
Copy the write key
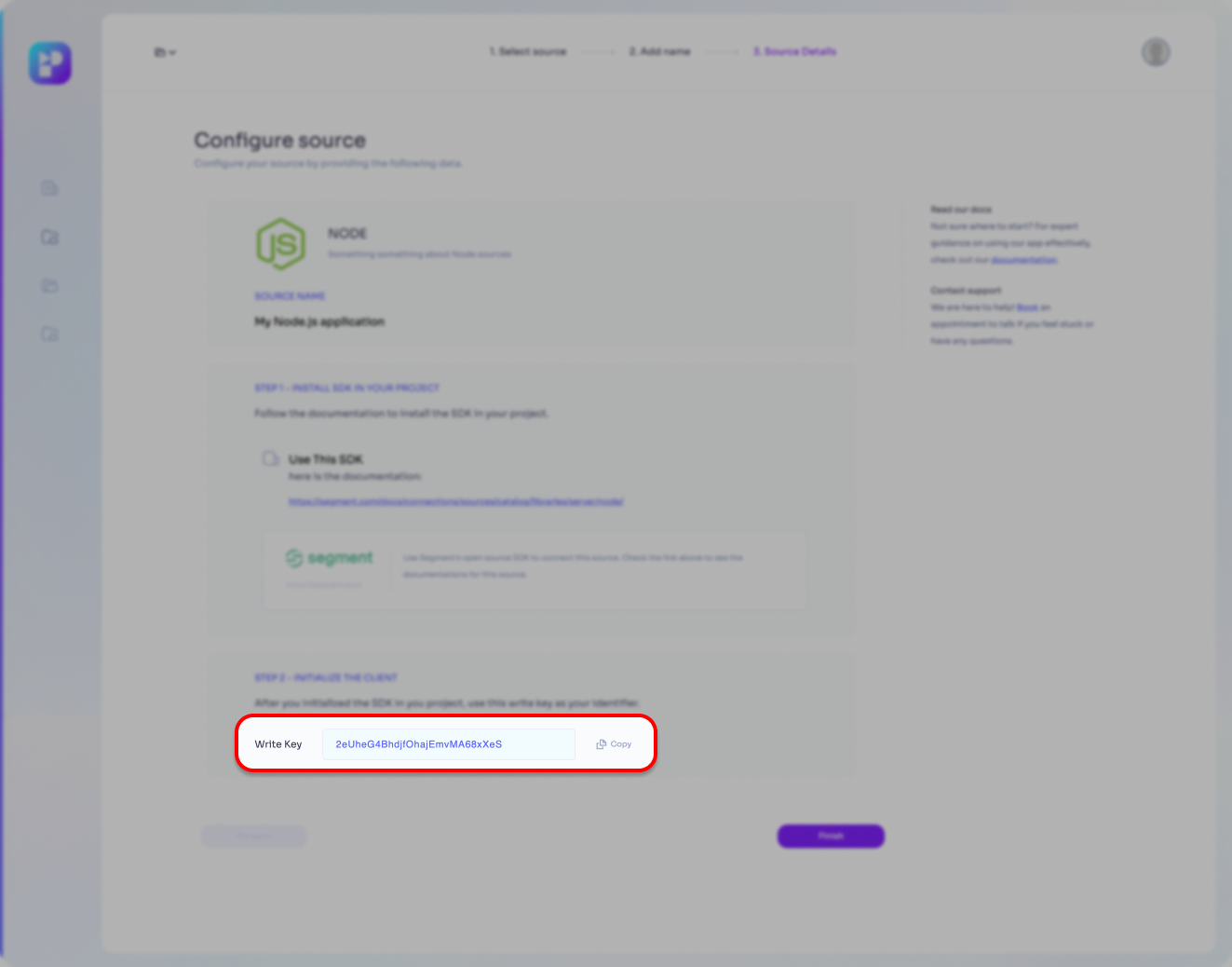(x=614, y=744)
